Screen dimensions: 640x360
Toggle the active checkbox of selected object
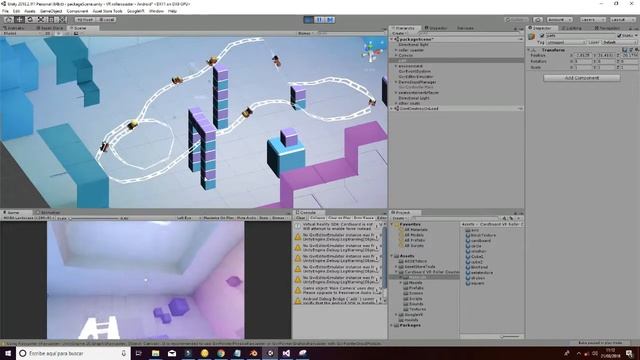542,36
